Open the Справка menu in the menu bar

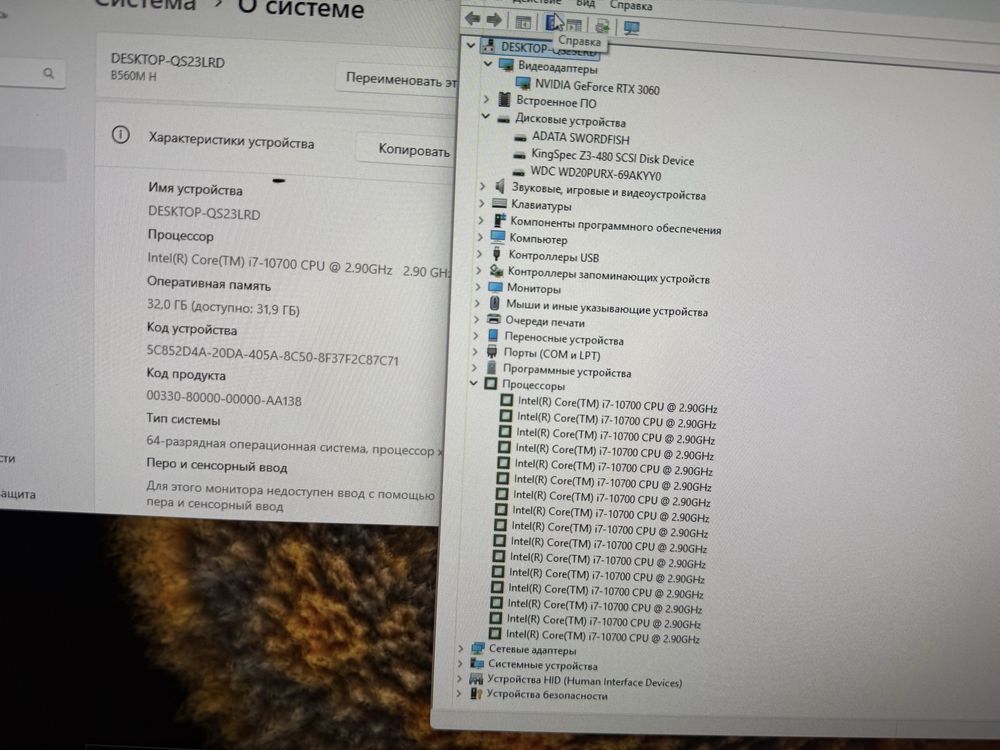[x=631, y=6]
